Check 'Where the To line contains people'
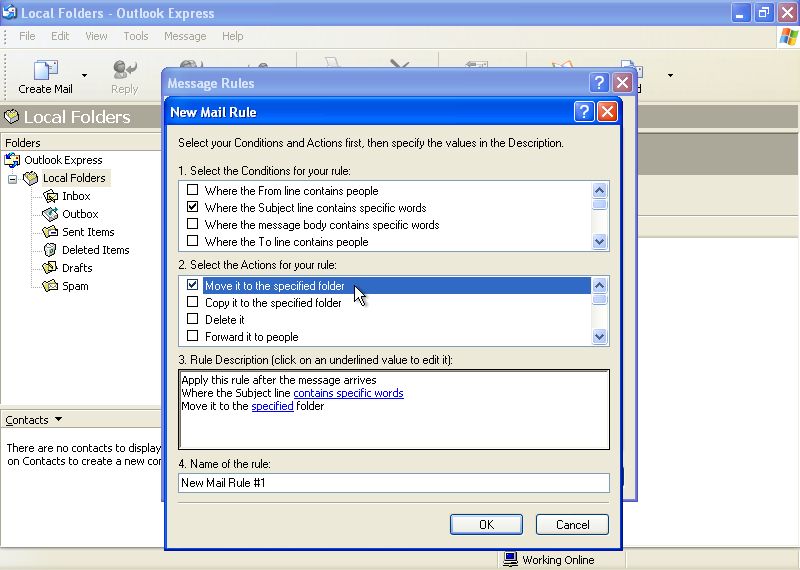This screenshot has width=800, height=570. (x=192, y=241)
